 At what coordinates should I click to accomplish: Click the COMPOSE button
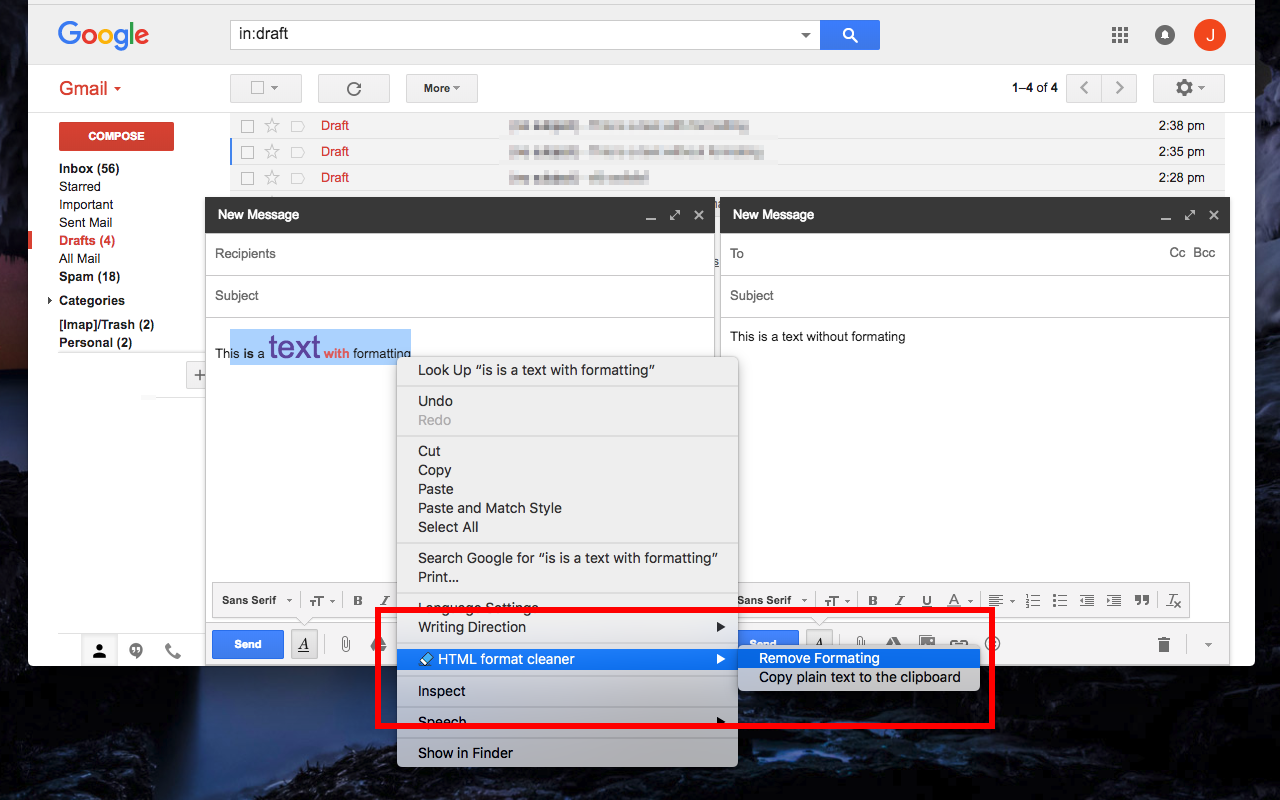[x=116, y=136]
